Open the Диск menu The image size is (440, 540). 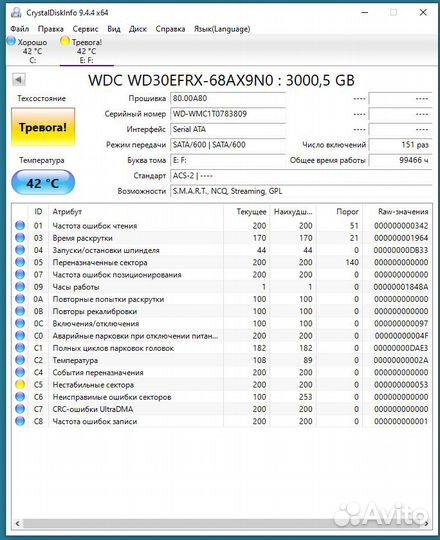click(x=138, y=29)
